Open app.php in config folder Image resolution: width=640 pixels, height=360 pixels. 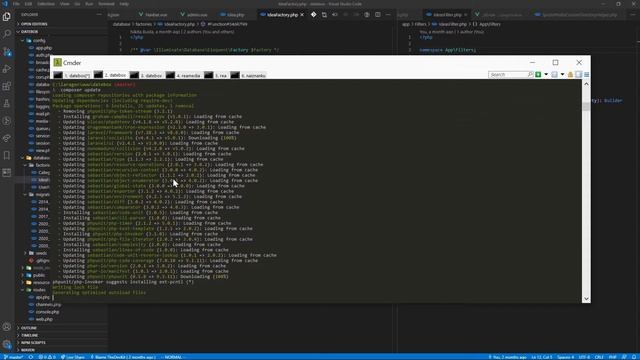pos(43,48)
